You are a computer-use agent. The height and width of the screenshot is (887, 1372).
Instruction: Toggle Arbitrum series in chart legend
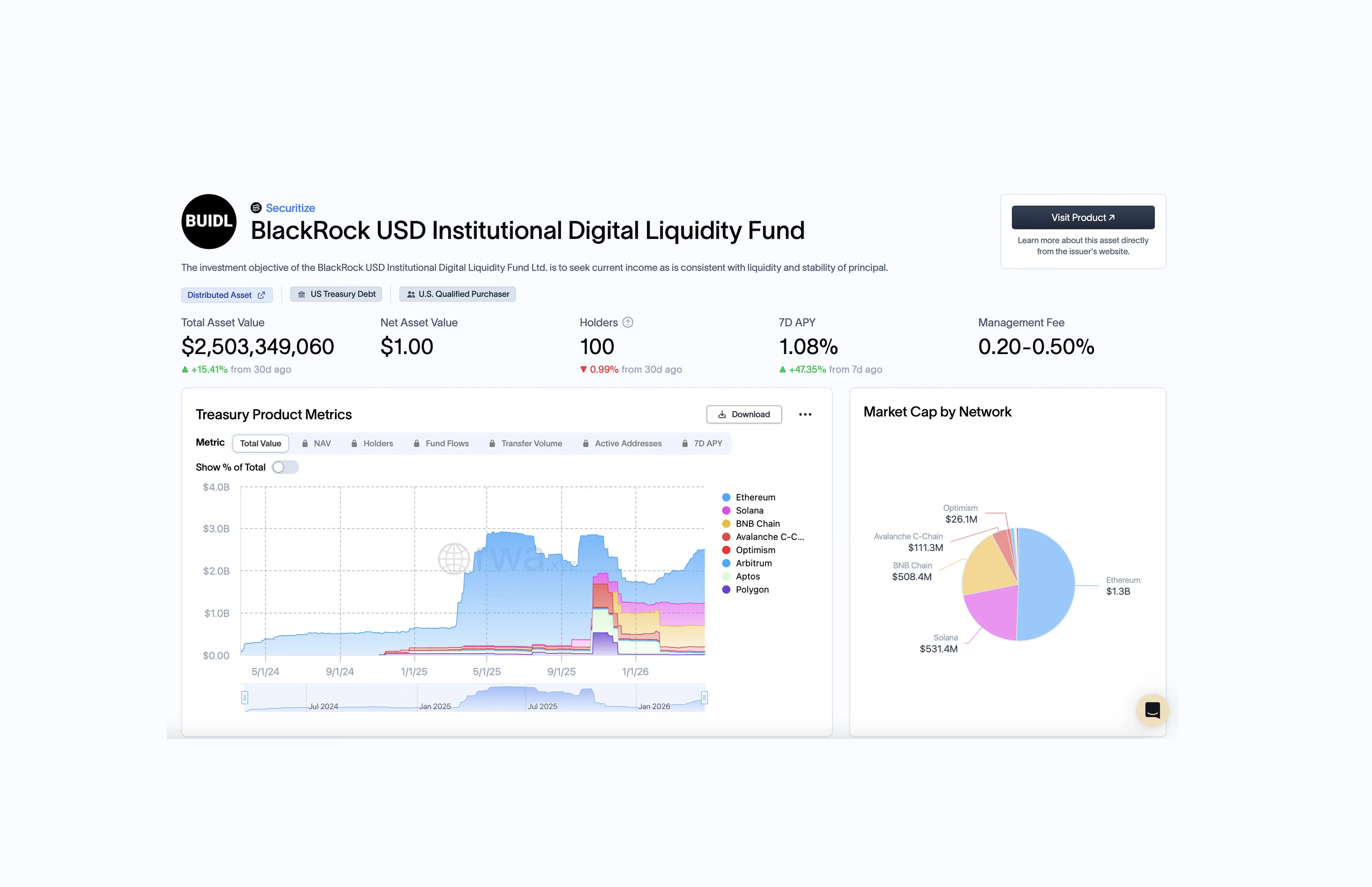pyautogui.click(x=747, y=563)
